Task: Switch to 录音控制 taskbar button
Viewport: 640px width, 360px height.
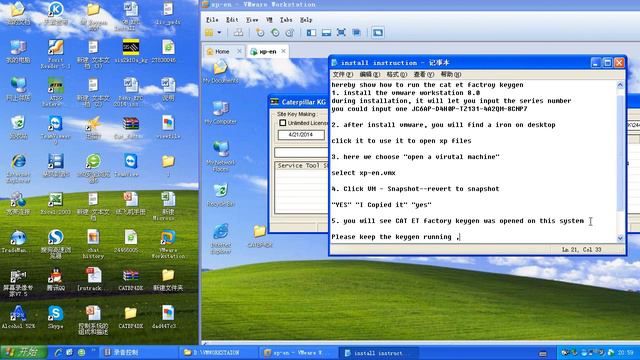Action: coord(139,352)
